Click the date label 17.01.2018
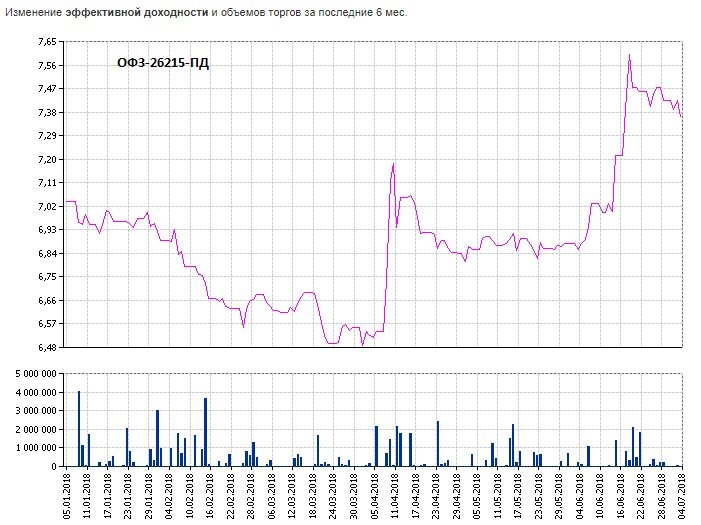This screenshot has height=525, width=701. pyautogui.click(x=107, y=497)
